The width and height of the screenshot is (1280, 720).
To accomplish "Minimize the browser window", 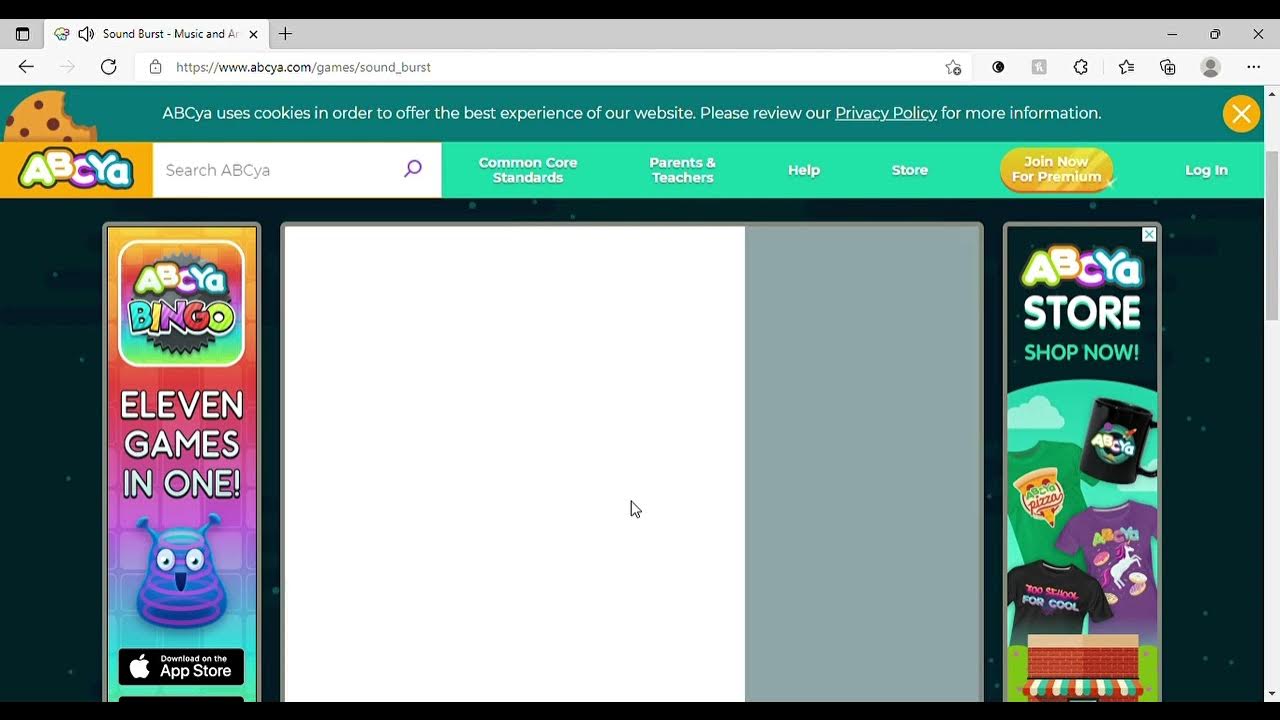I will point(1172,34).
